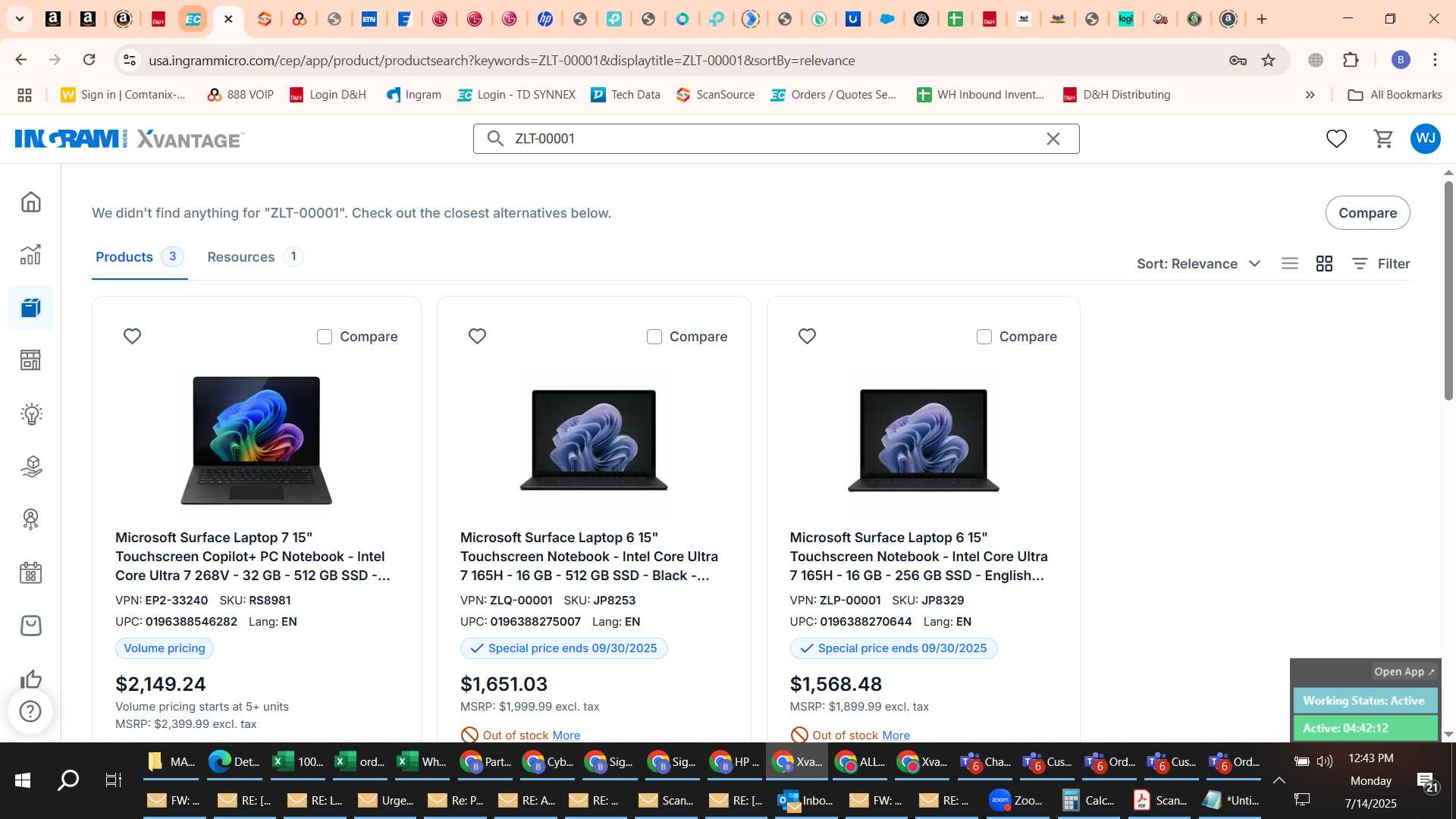
Task: Open the WJ user profile avatar
Action: (x=1426, y=139)
